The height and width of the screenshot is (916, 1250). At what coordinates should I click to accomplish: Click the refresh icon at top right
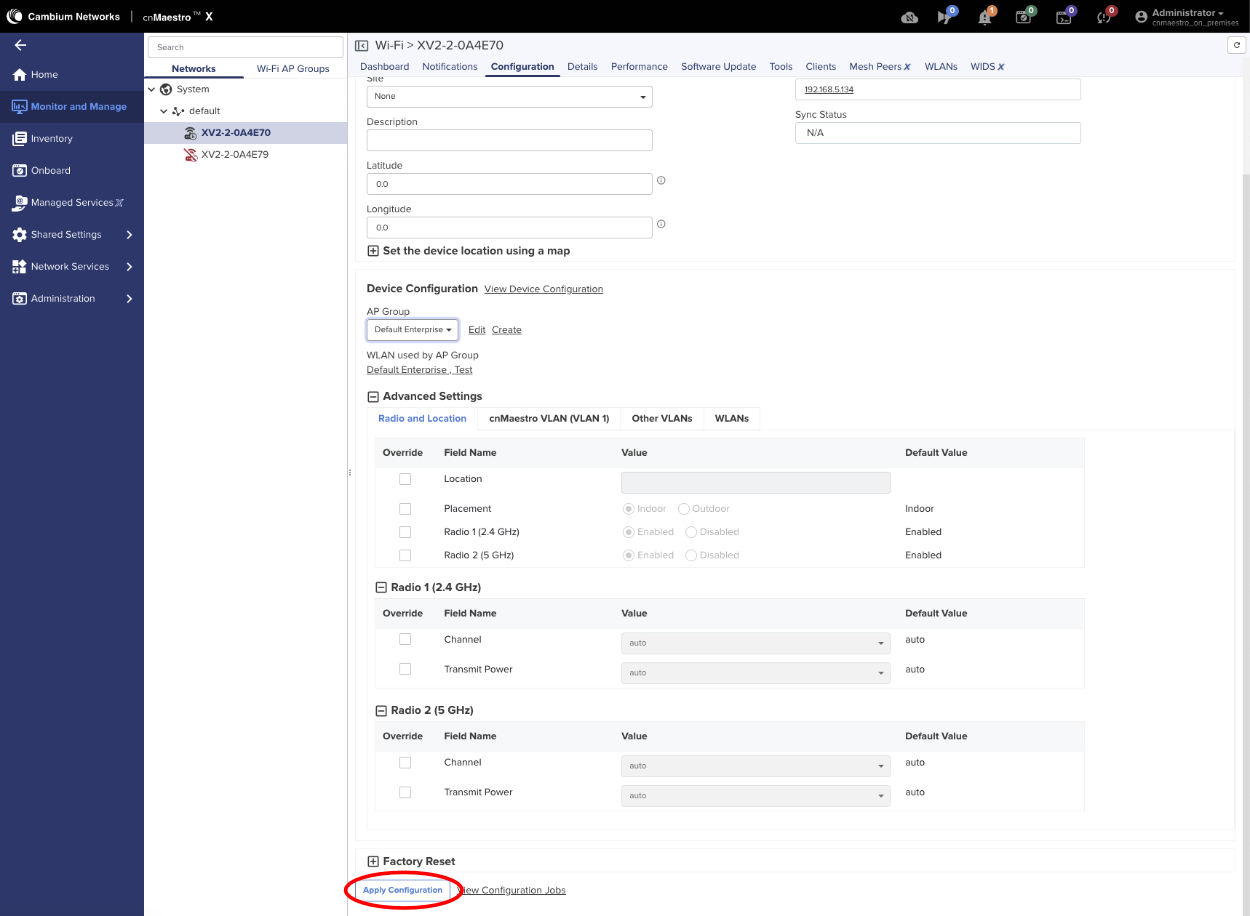tap(1236, 45)
